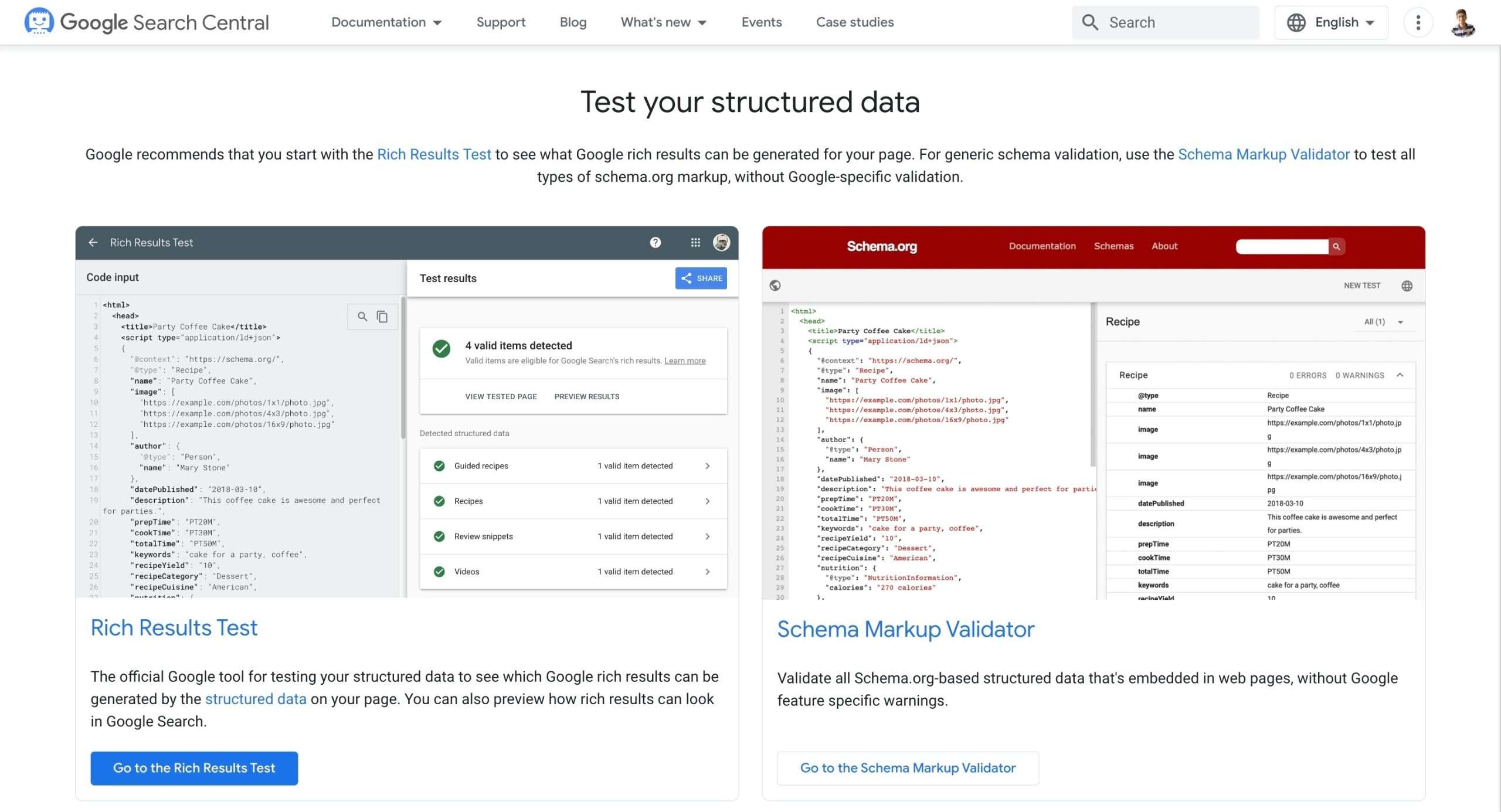Click the code input vertical scrollbar

click(403, 368)
